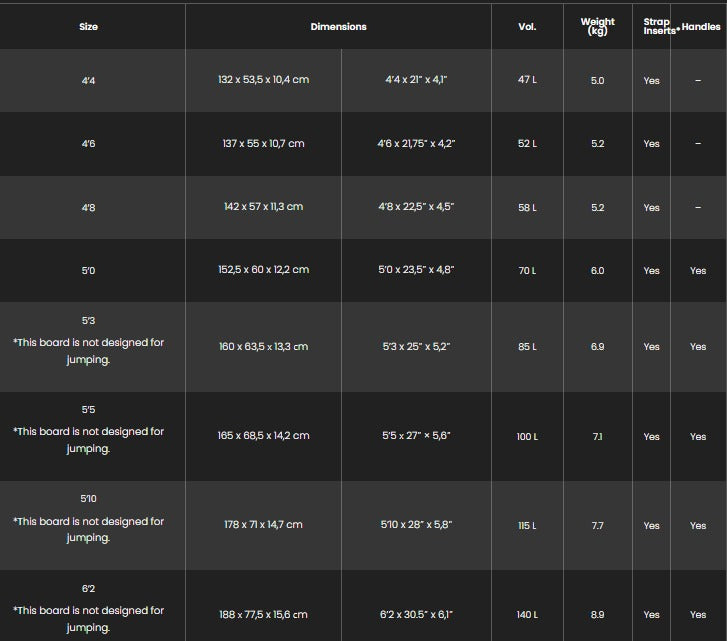
Task: Select the Strap Inserts column header
Action: pos(656,27)
